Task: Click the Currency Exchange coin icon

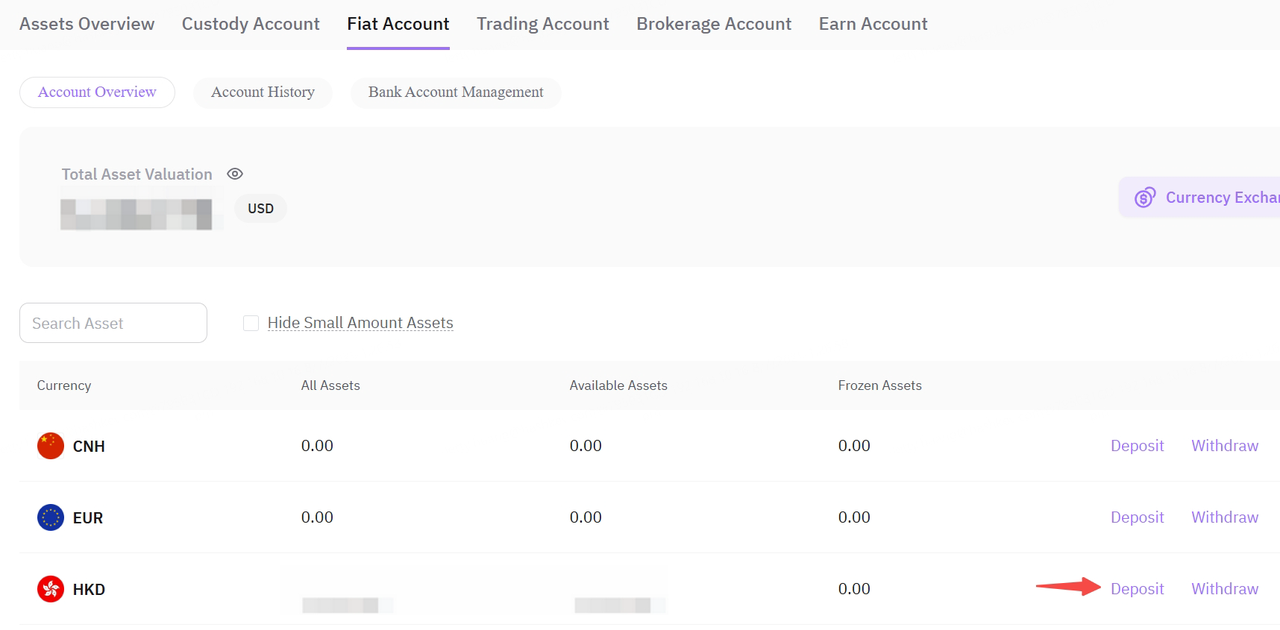Action: (x=1145, y=198)
